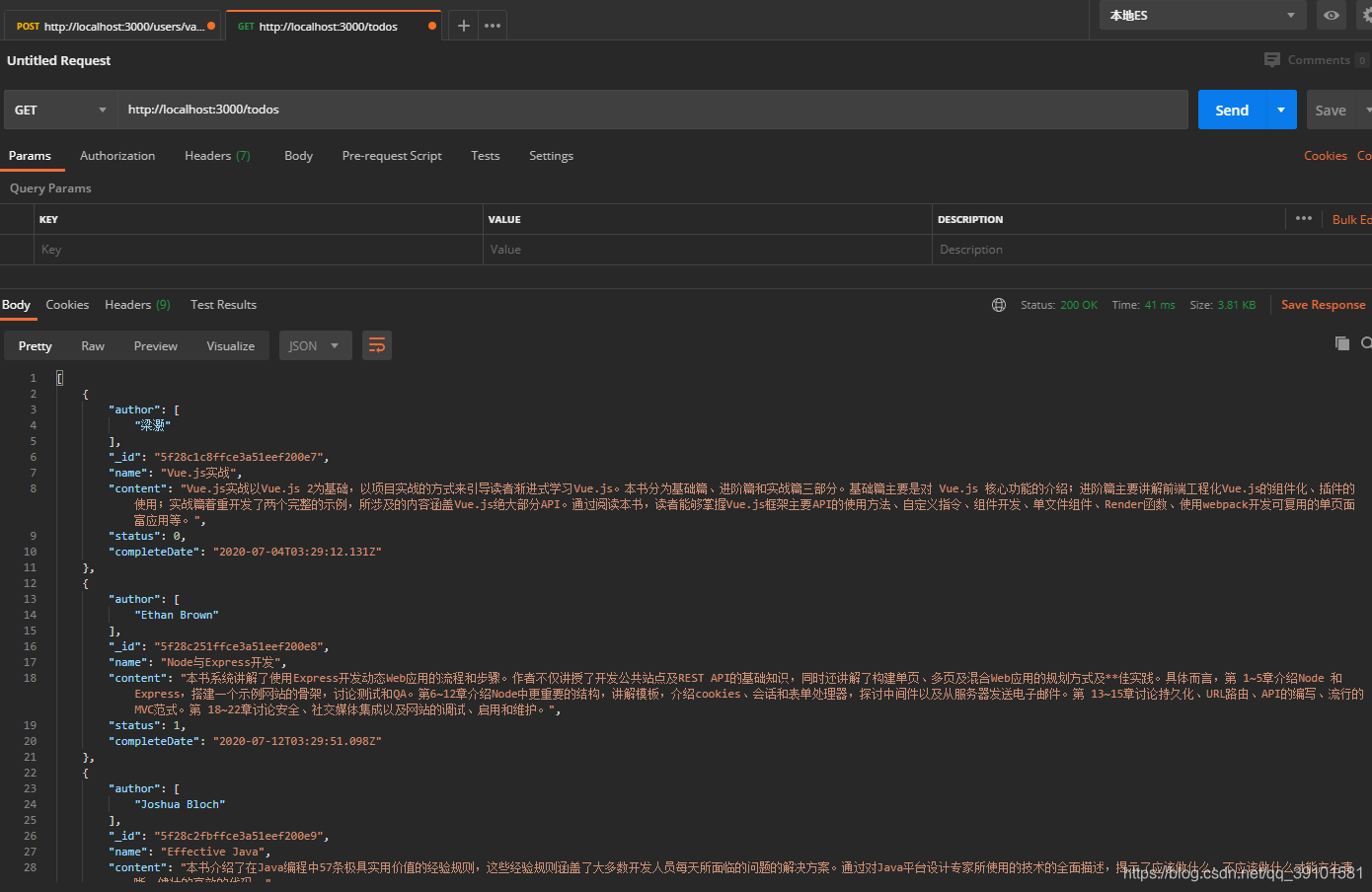Click the Save button

click(x=1331, y=110)
